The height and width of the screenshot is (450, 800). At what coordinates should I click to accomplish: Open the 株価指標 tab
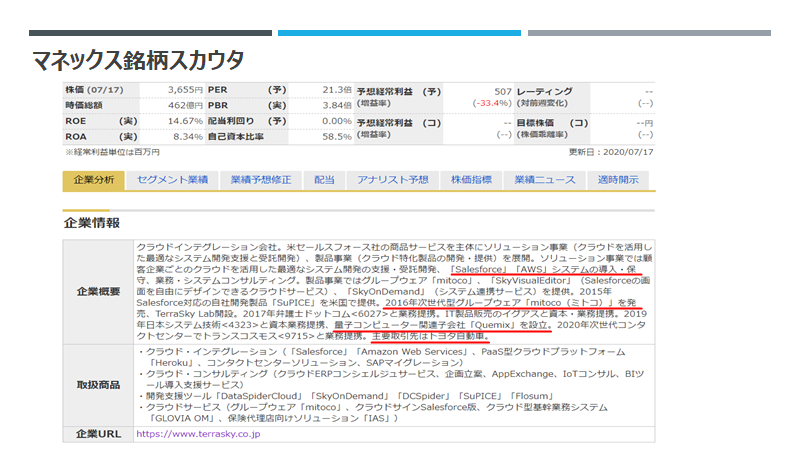471,180
